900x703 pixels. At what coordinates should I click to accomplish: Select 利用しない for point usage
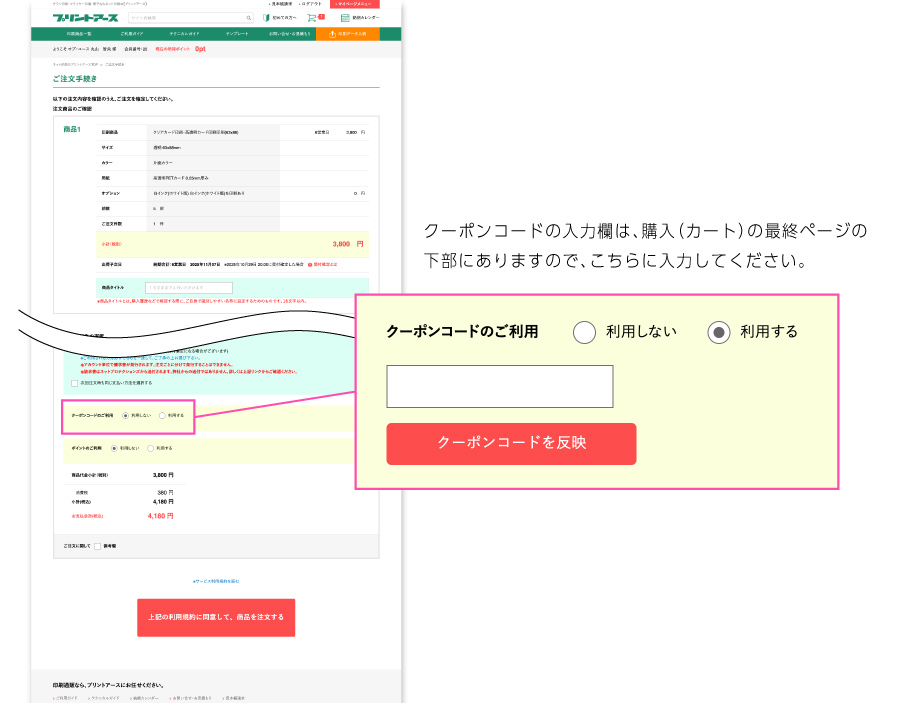point(115,447)
